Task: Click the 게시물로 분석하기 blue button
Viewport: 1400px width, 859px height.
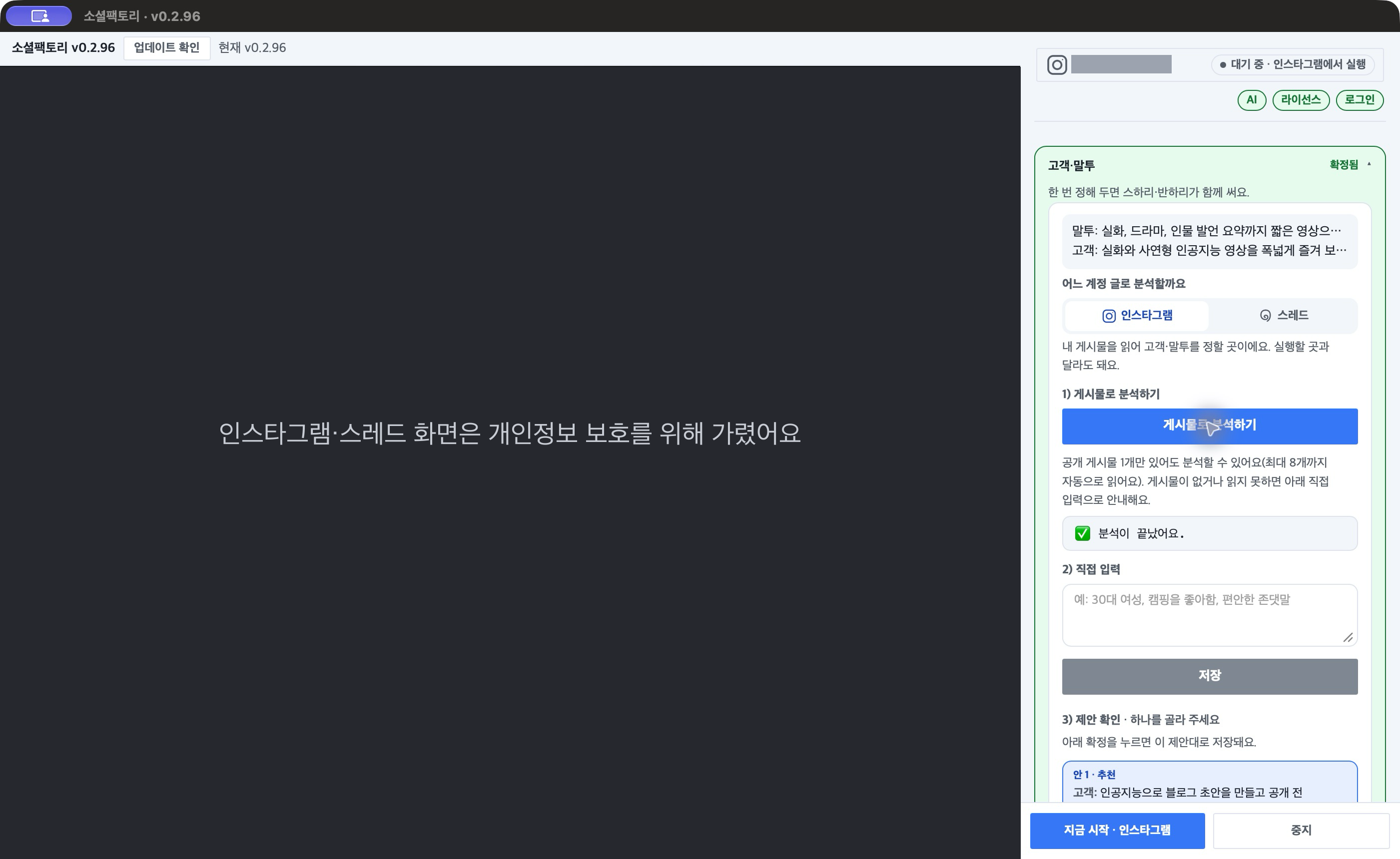Action: pyautogui.click(x=1210, y=426)
